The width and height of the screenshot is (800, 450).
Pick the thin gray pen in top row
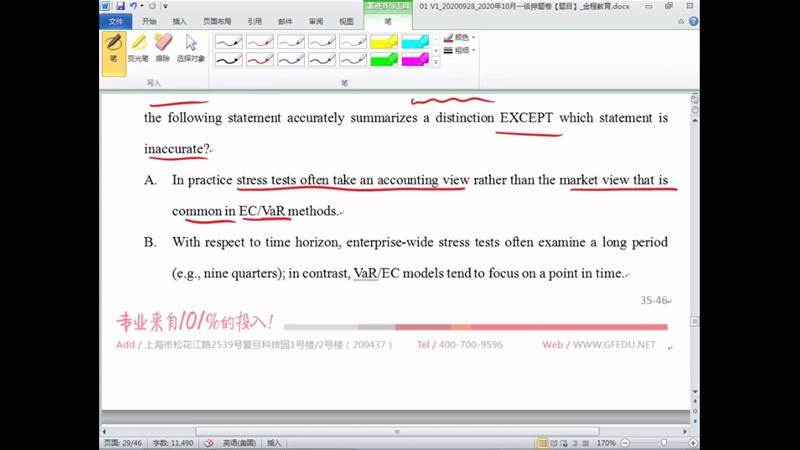353,42
